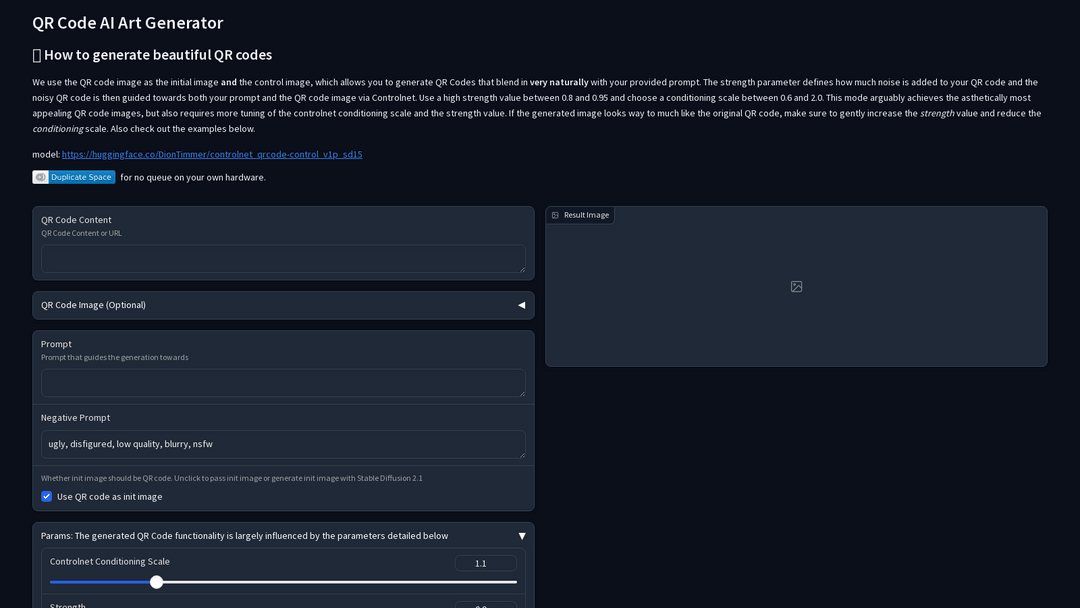Click the Params accordion header text

[244, 536]
